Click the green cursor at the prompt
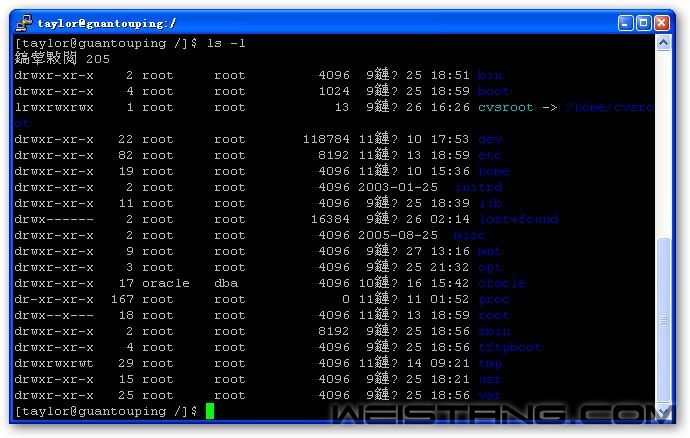Image resolution: width=690 pixels, height=438 pixels. [x=210, y=411]
